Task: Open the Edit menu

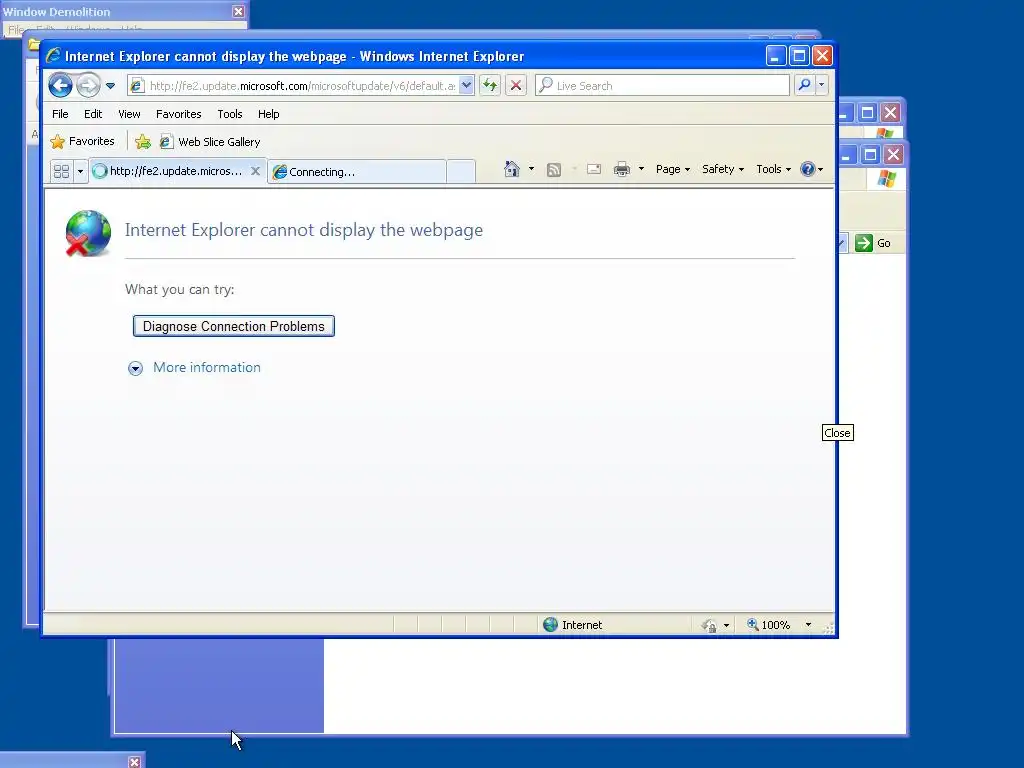Action: pos(93,114)
